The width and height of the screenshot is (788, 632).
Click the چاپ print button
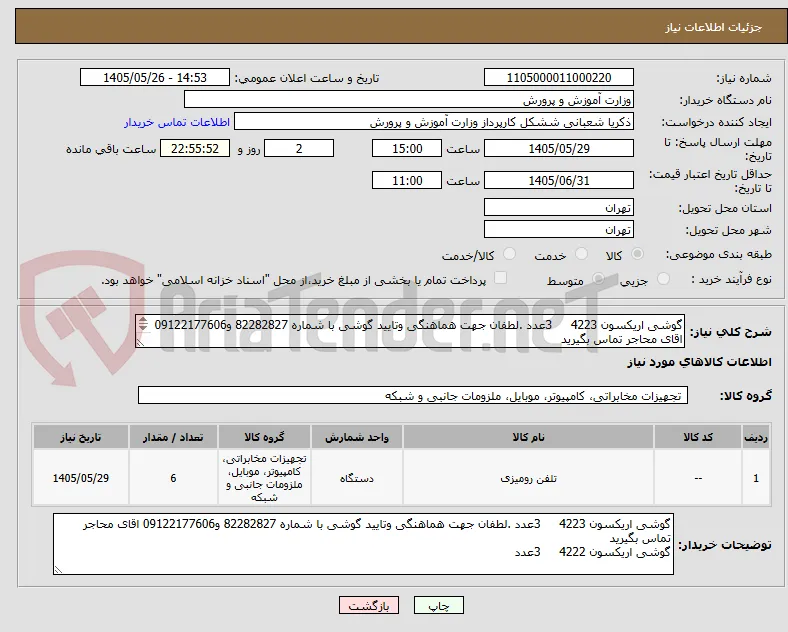(x=439, y=605)
